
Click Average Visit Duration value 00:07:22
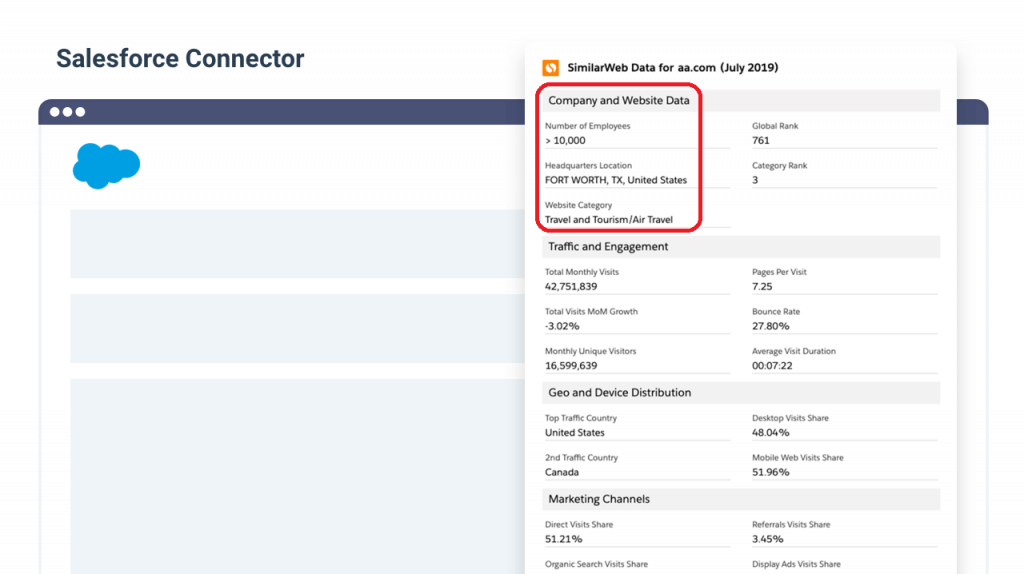click(x=772, y=366)
